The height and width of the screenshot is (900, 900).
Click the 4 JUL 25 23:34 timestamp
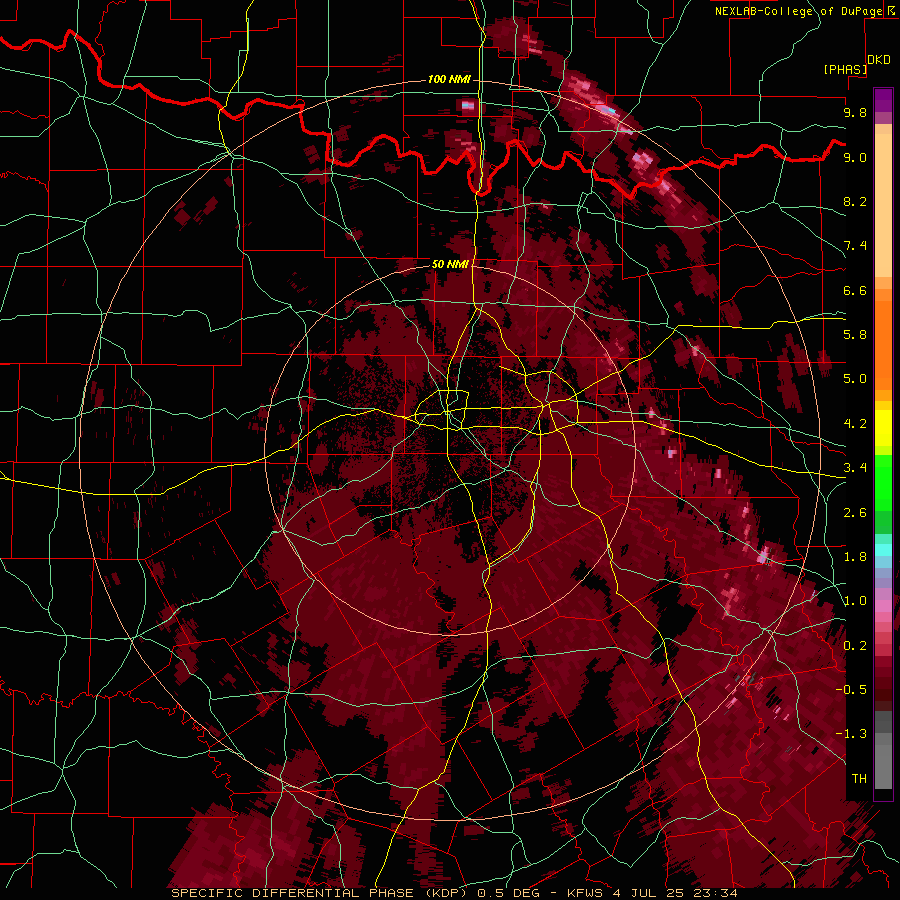673,893
